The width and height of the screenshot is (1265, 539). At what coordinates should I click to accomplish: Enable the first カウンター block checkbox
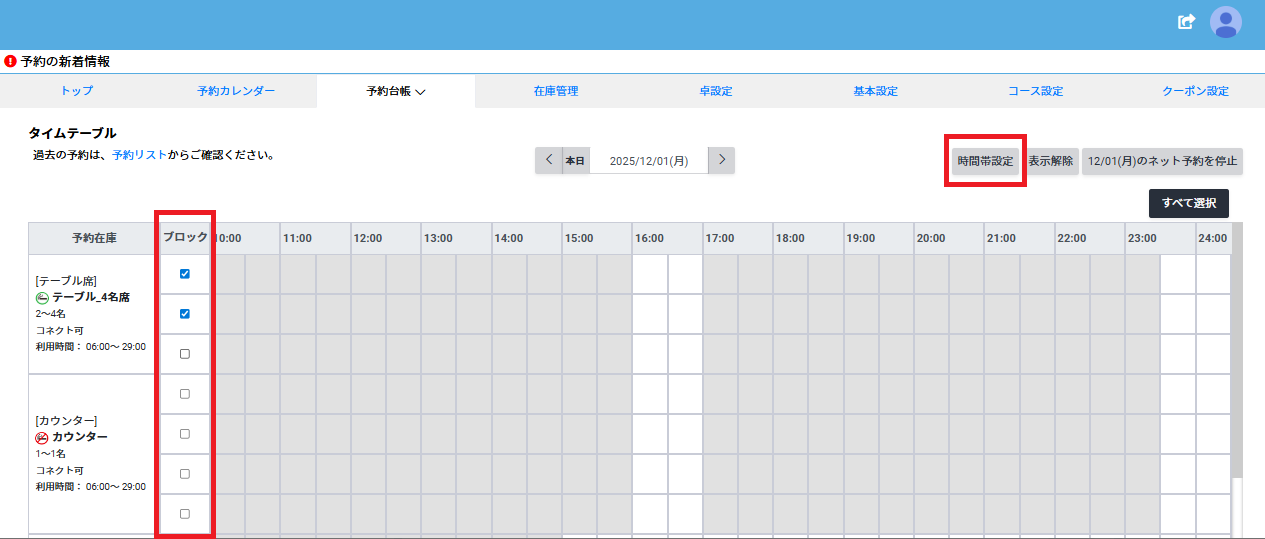click(x=184, y=394)
